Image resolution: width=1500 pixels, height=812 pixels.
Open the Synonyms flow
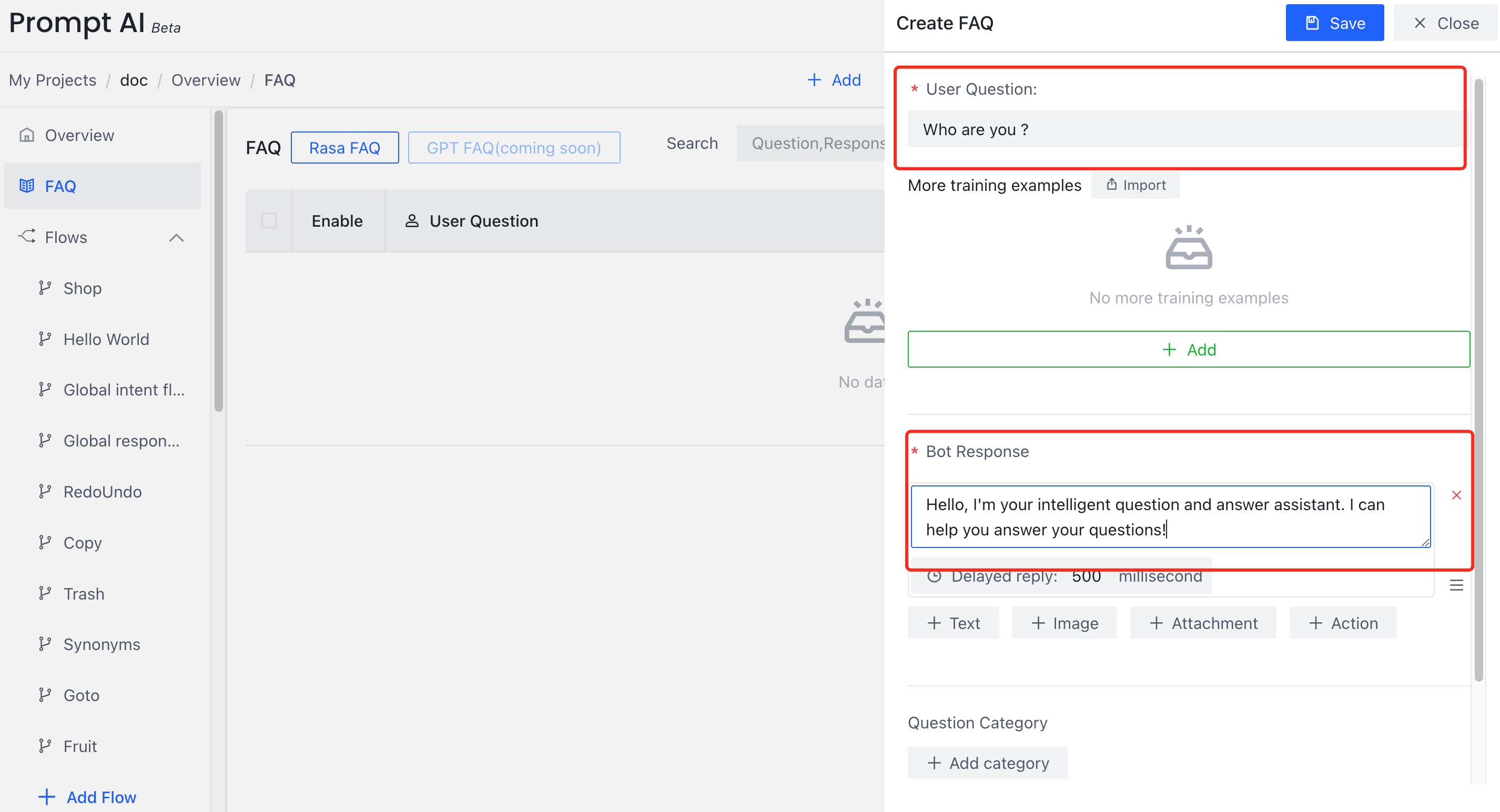(x=103, y=644)
